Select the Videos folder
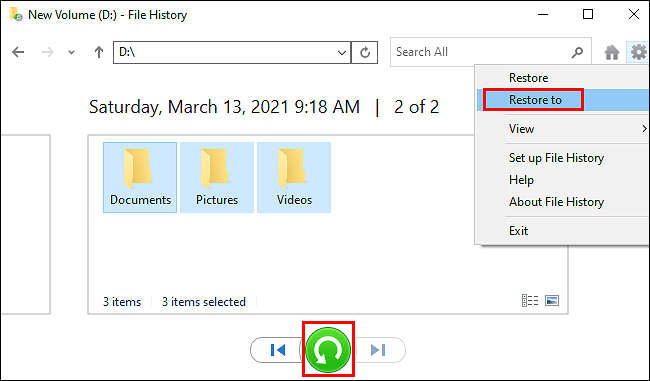This screenshot has height=381, width=650. [x=294, y=177]
